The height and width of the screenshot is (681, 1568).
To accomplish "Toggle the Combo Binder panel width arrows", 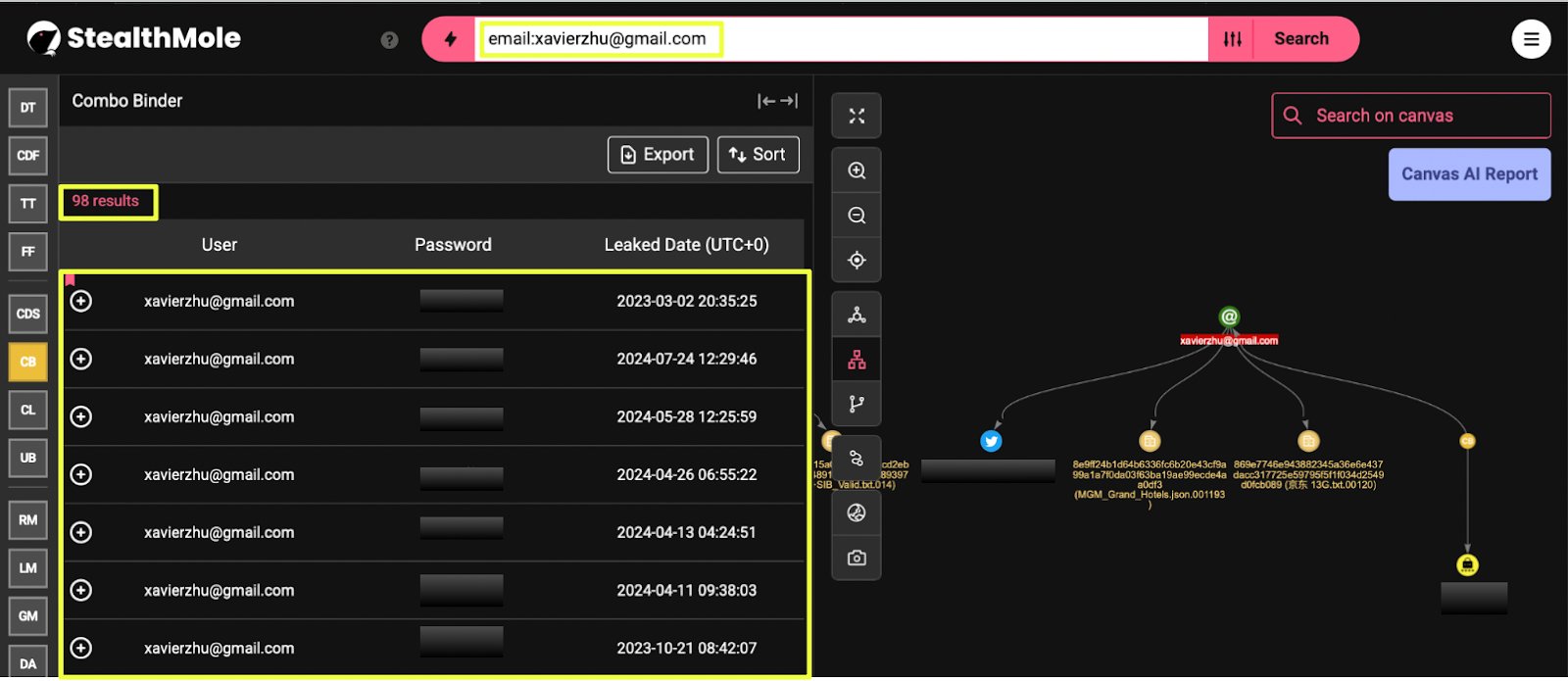I will click(777, 101).
